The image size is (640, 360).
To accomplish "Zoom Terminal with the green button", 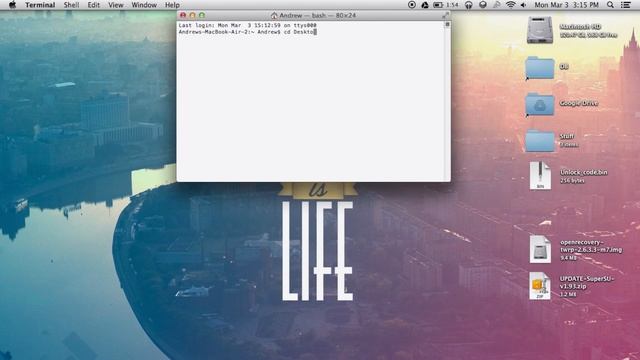I will [202, 15].
